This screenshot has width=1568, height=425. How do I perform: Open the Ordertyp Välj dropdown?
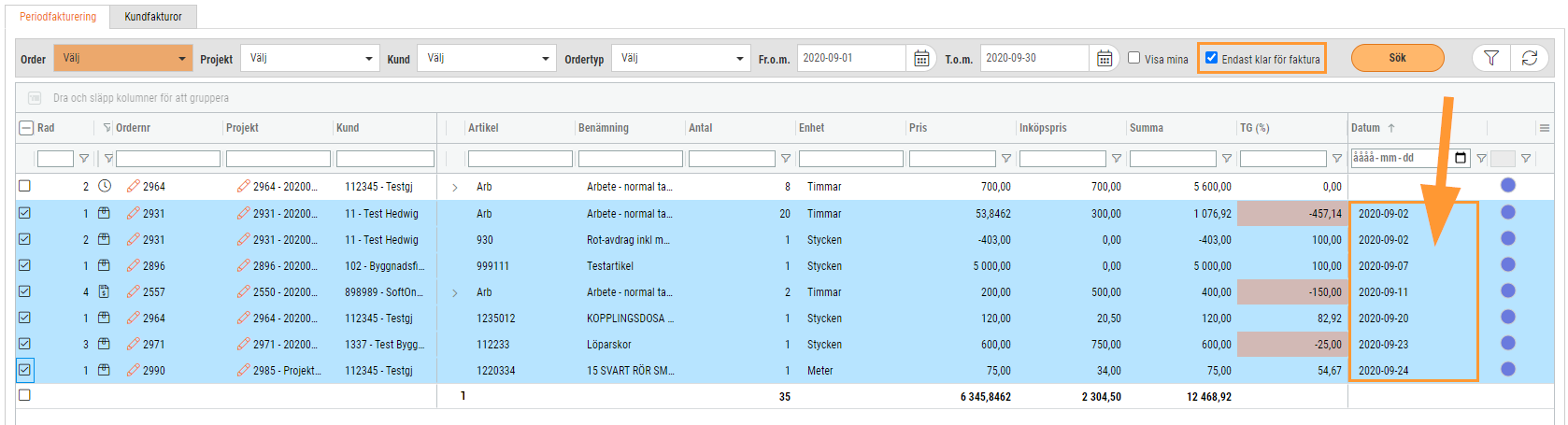click(681, 58)
